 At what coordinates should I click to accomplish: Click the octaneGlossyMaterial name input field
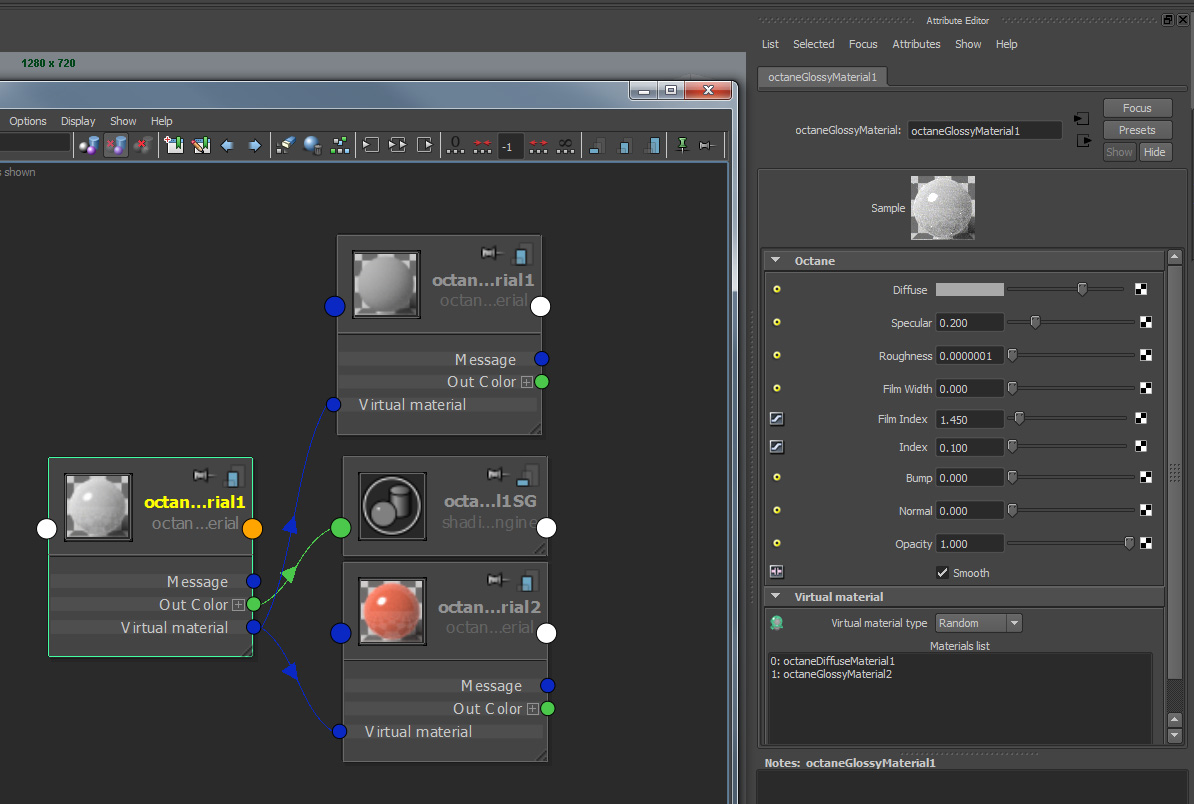[x=984, y=131]
